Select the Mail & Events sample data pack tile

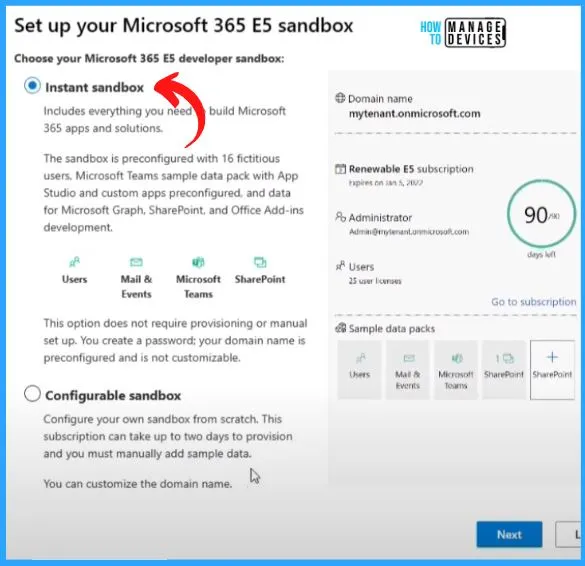point(407,370)
